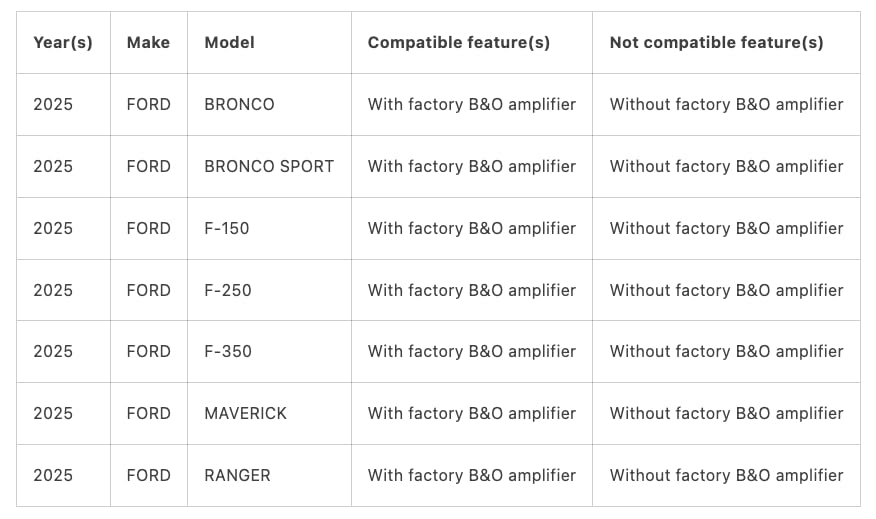Select the BRONCO SPORT model cell
Image resolution: width=876 pixels, height=519 pixels.
(269, 166)
